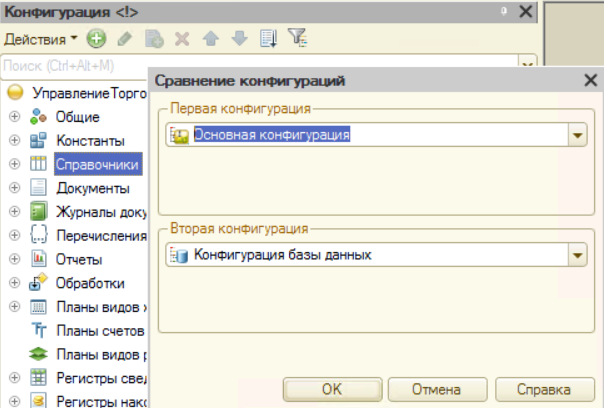The width and height of the screenshot is (604, 408).
Task: Select Справочники in the configuration tree
Action: pos(97,164)
